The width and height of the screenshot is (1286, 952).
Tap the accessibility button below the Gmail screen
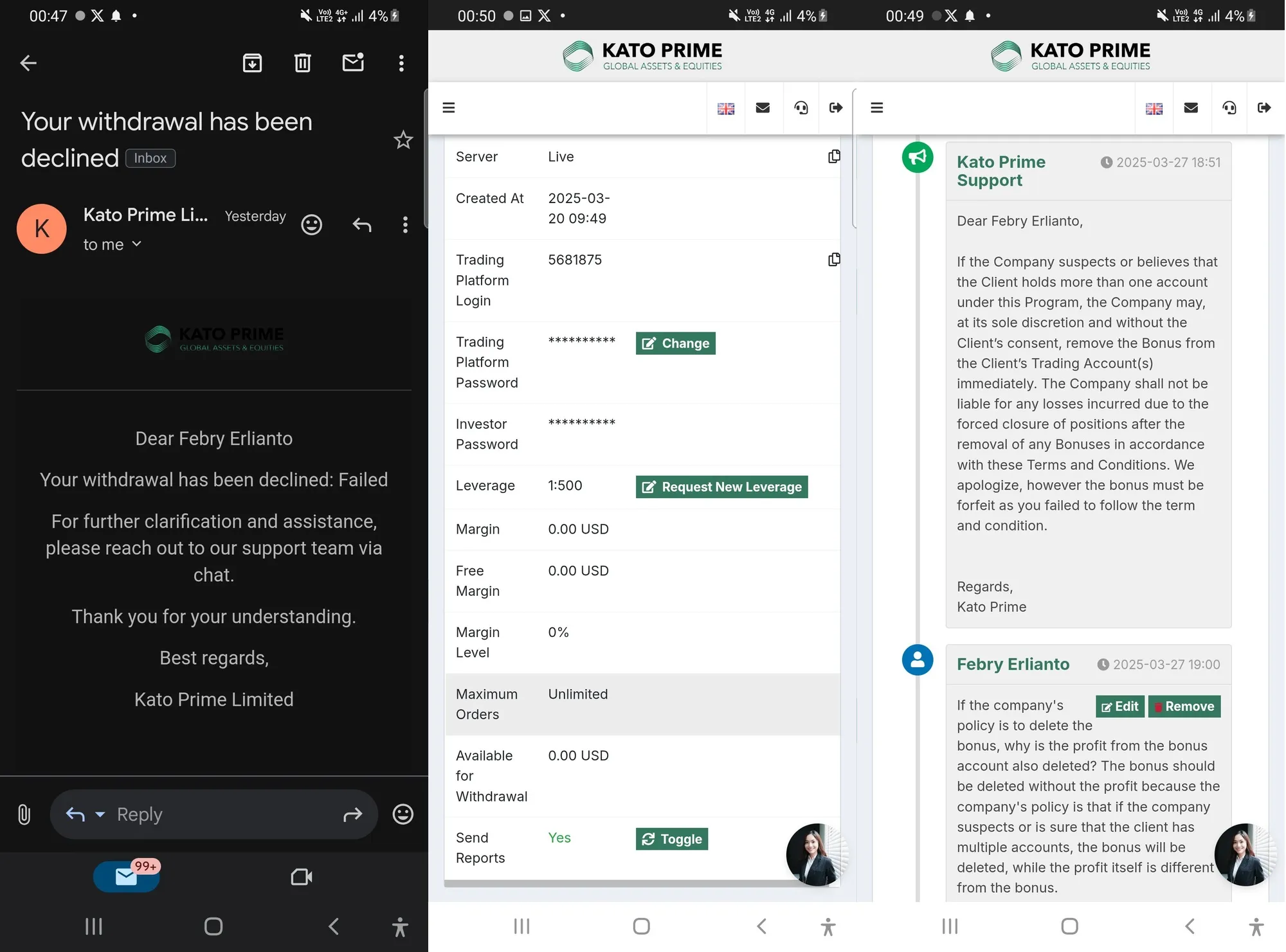point(400,927)
